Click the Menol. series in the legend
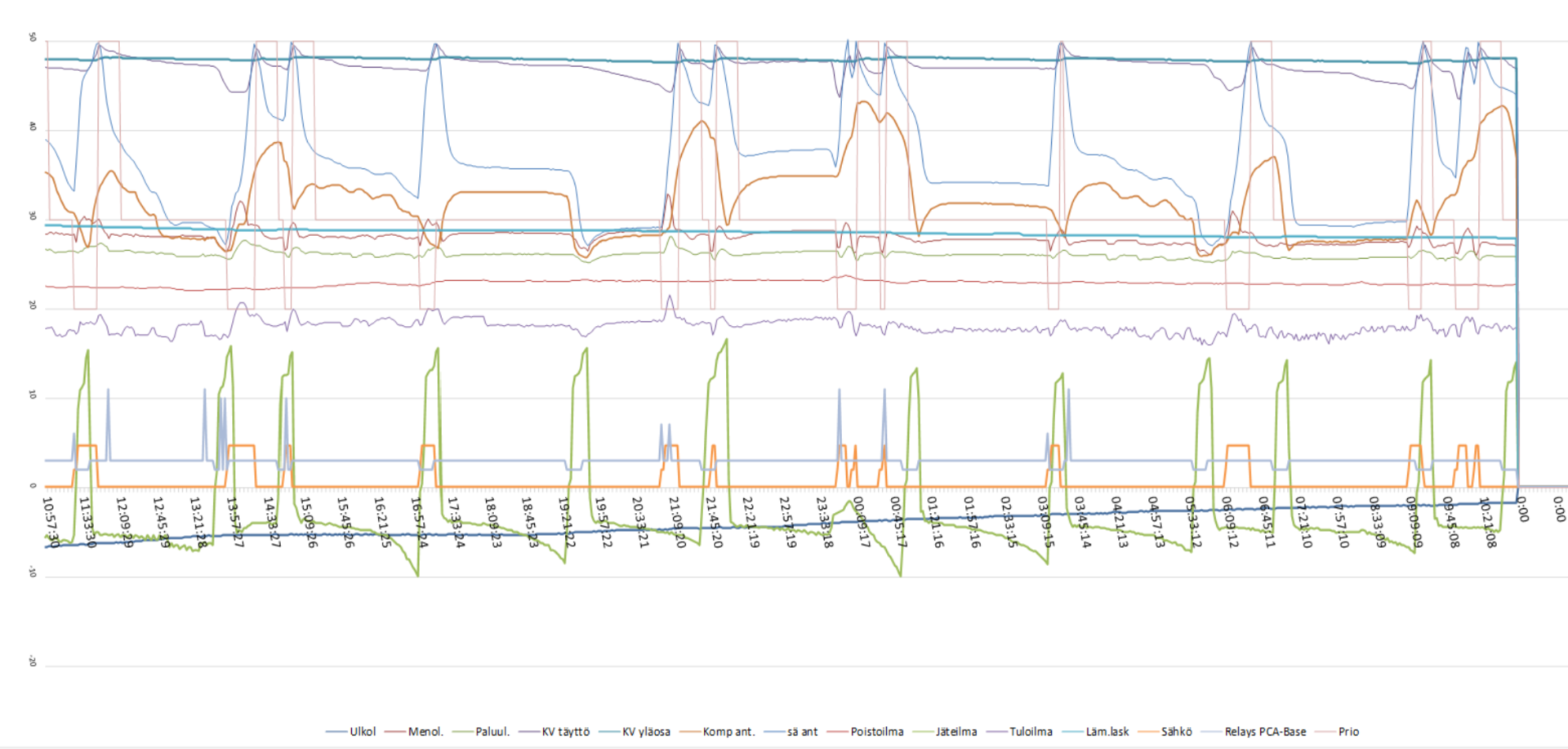 click(x=425, y=732)
